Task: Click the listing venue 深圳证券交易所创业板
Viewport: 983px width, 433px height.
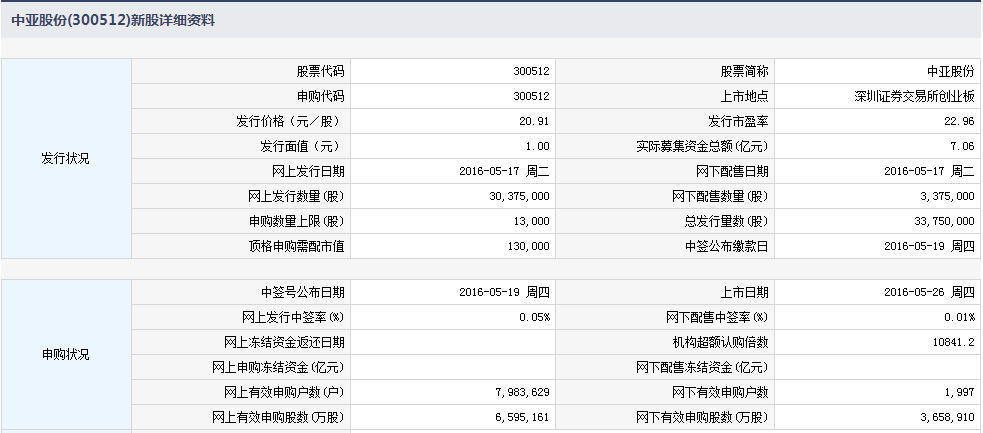Action: tap(914, 97)
